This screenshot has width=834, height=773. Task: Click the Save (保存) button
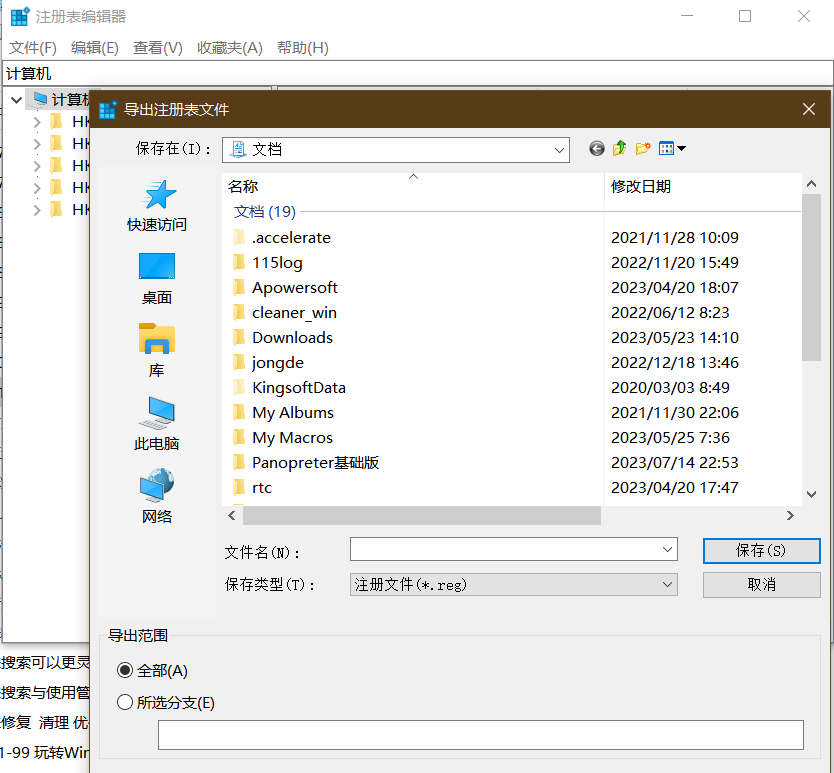[x=761, y=550]
